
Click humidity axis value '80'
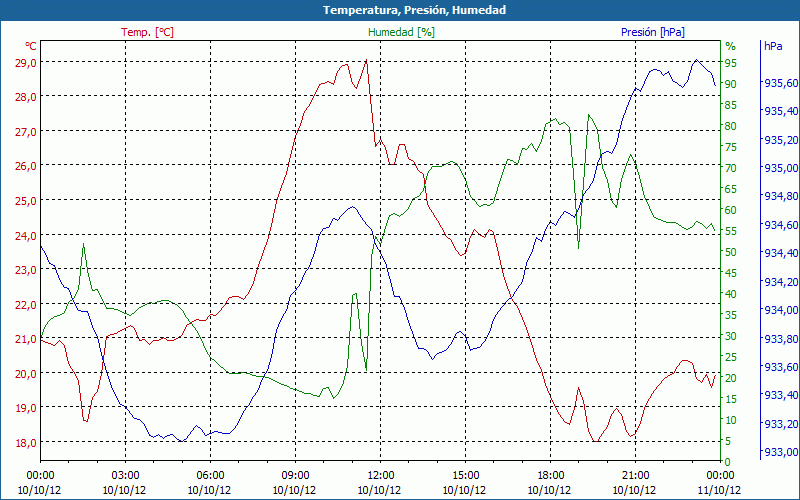coord(731,126)
